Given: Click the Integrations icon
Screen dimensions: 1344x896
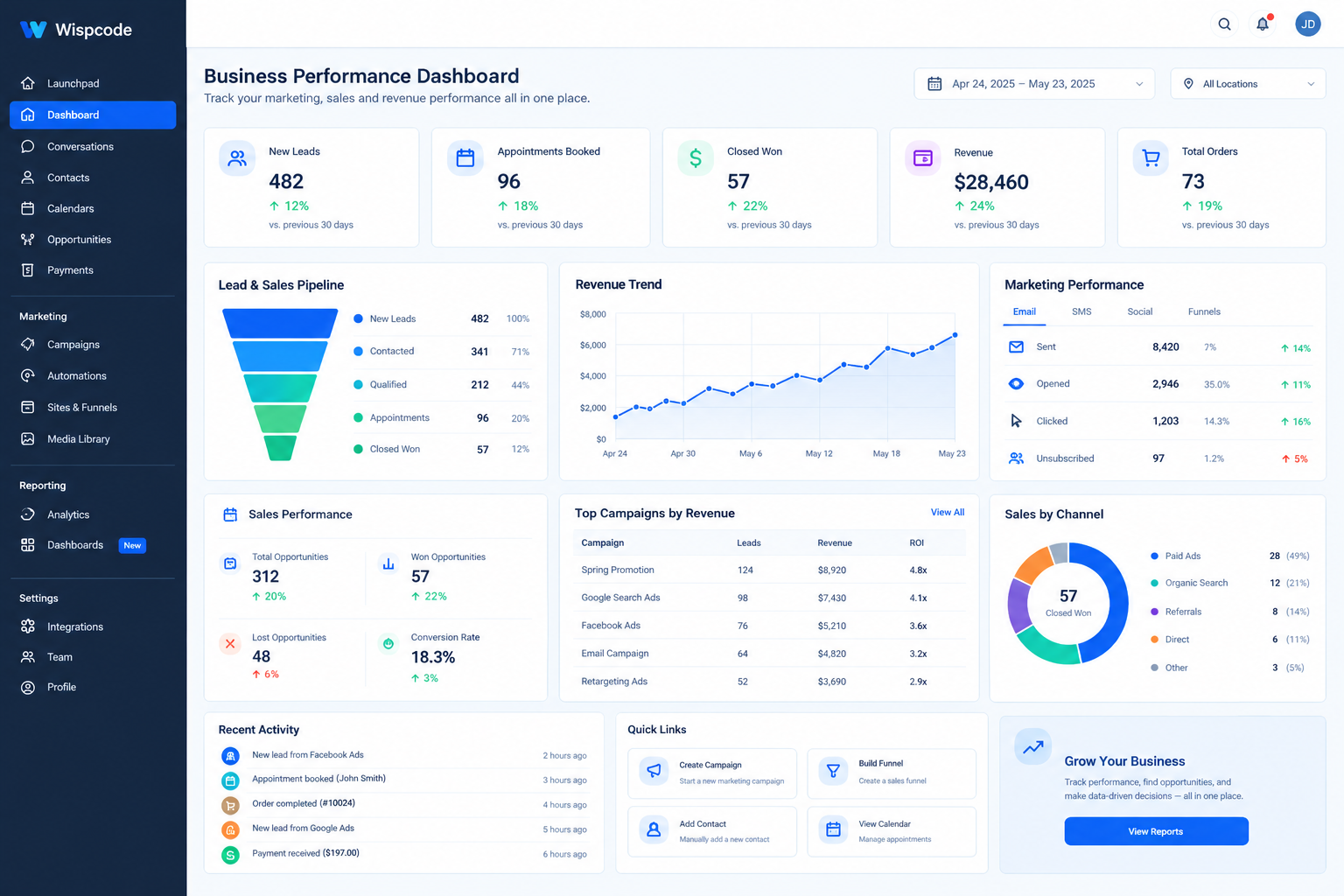Looking at the screenshot, I should point(28,626).
